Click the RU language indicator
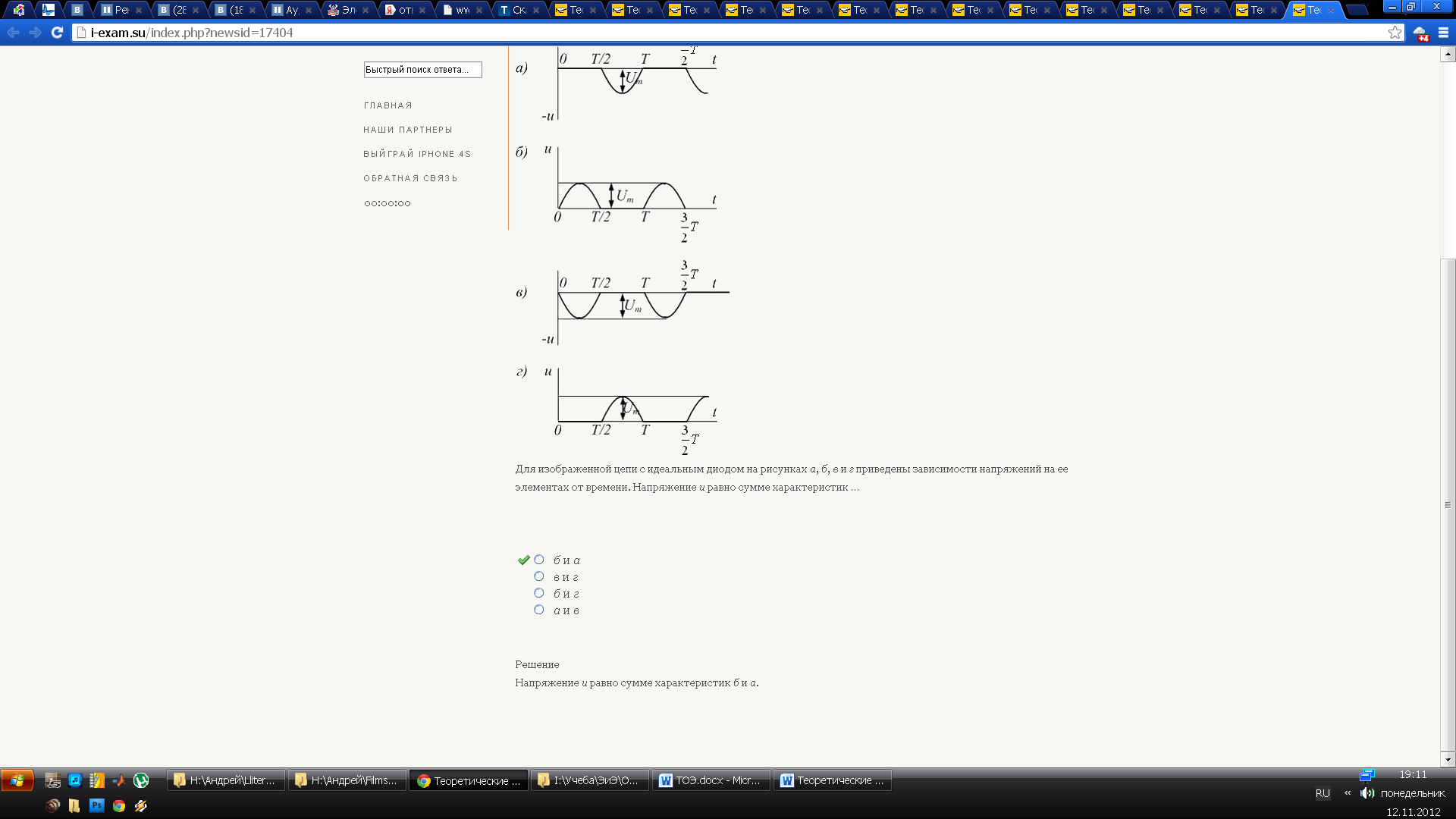 click(x=1323, y=793)
